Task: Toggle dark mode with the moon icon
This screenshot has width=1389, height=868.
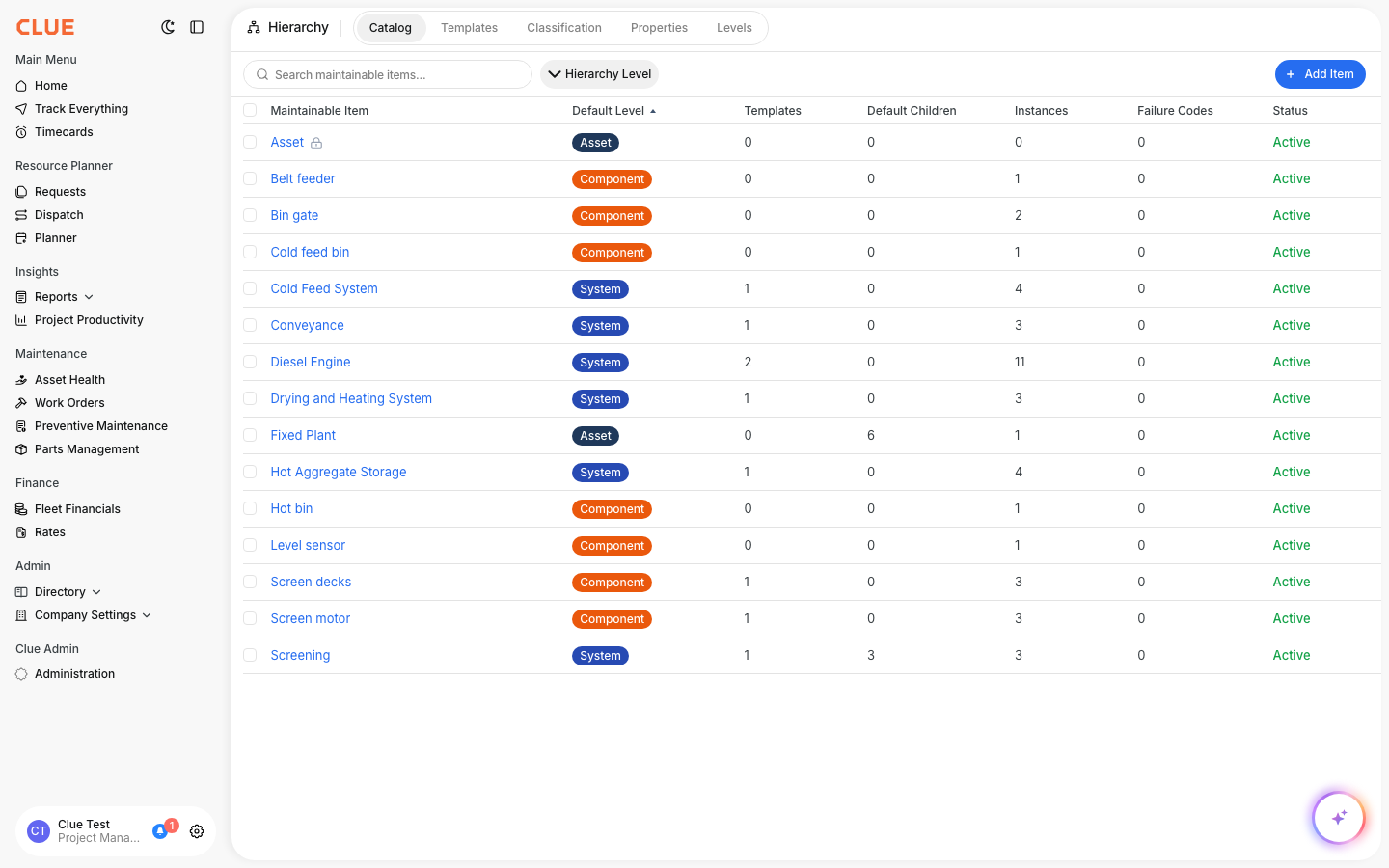Action: [168, 27]
